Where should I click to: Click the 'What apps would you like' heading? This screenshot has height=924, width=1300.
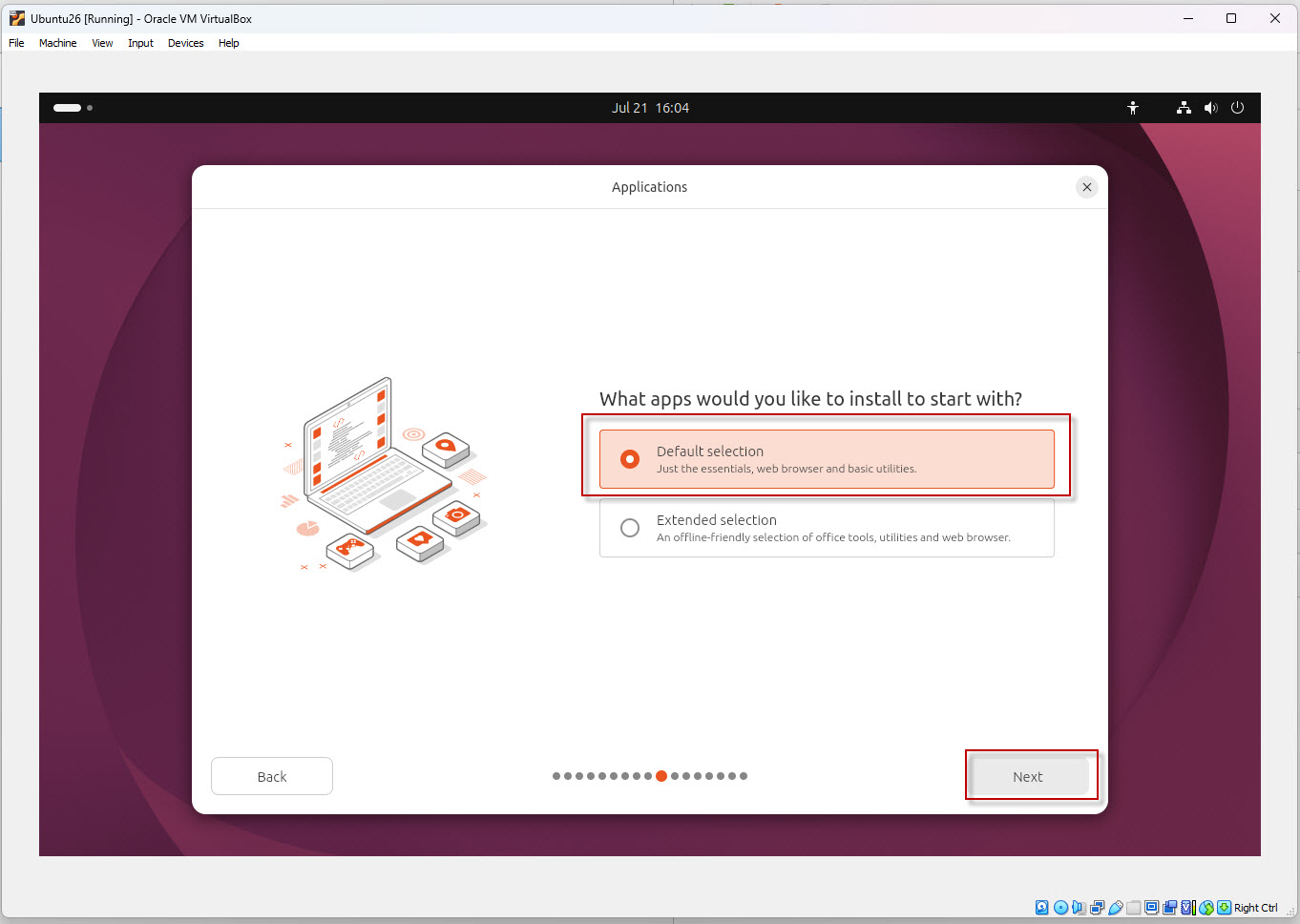tap(810, 399)
